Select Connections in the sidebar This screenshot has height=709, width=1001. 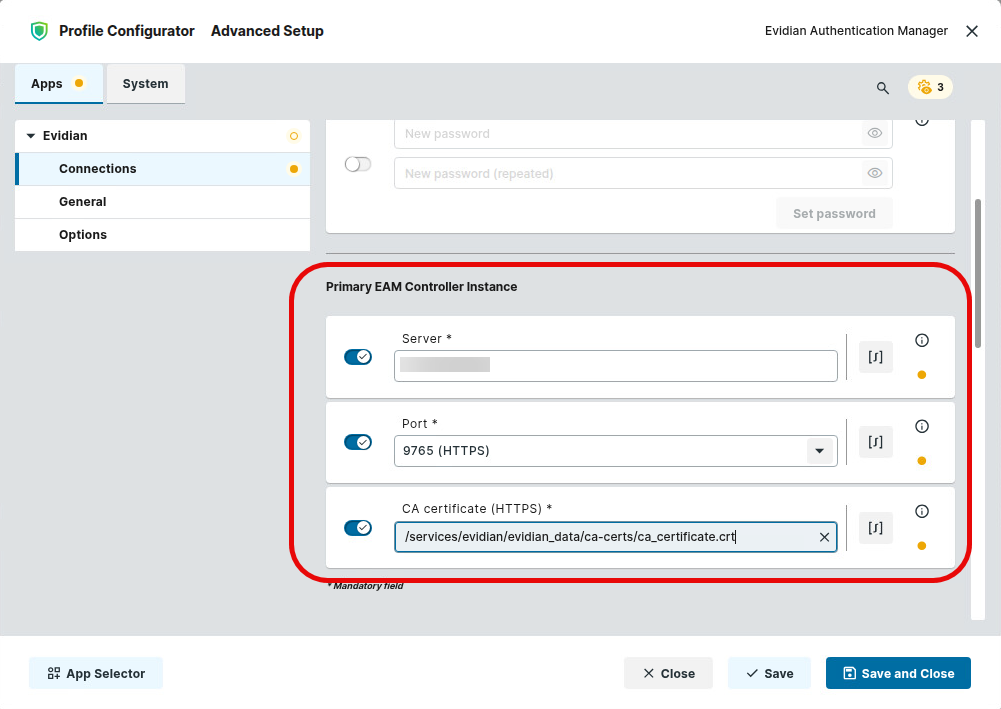pyautogui.click(x=163, y=169)
